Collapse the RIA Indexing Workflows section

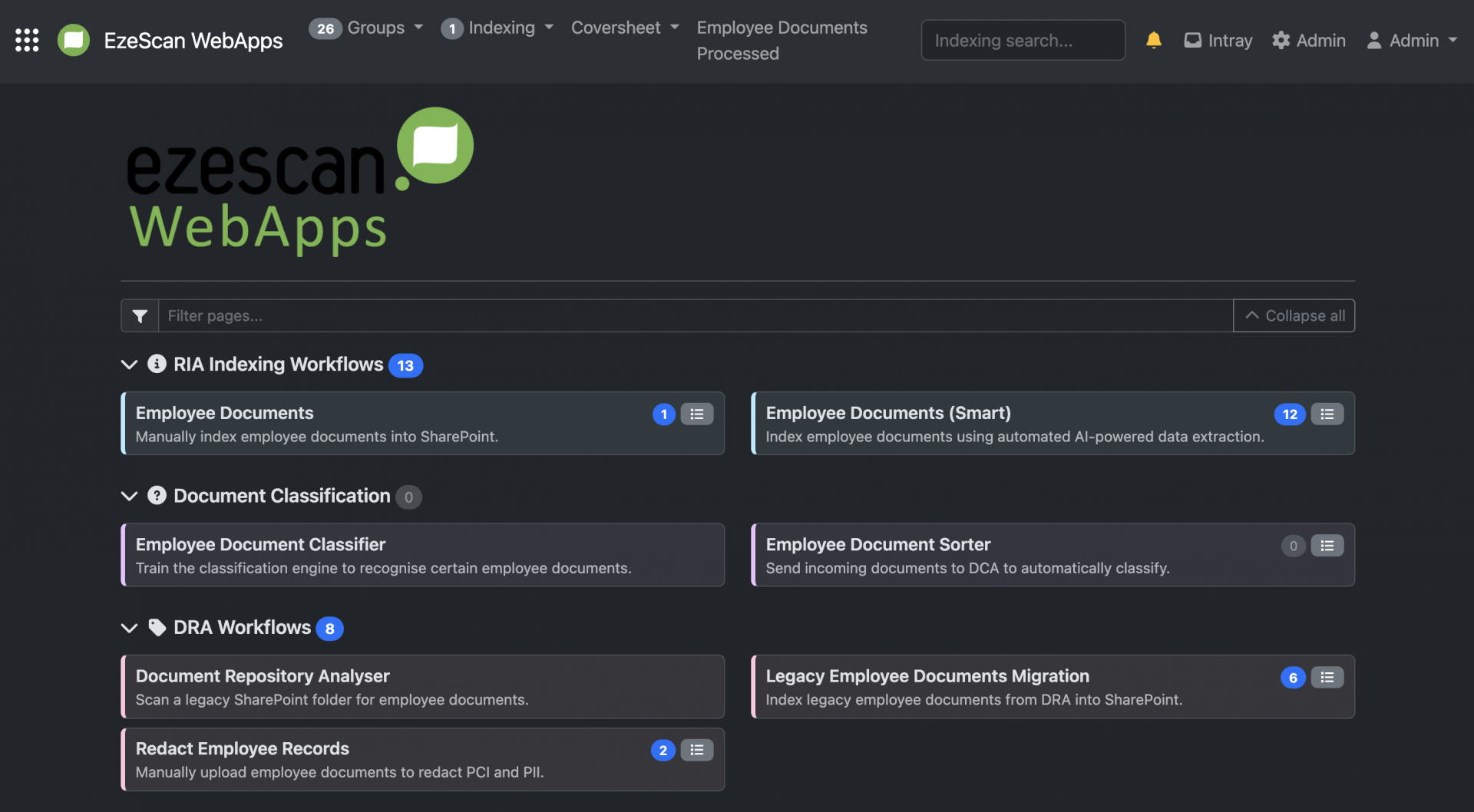129,365
